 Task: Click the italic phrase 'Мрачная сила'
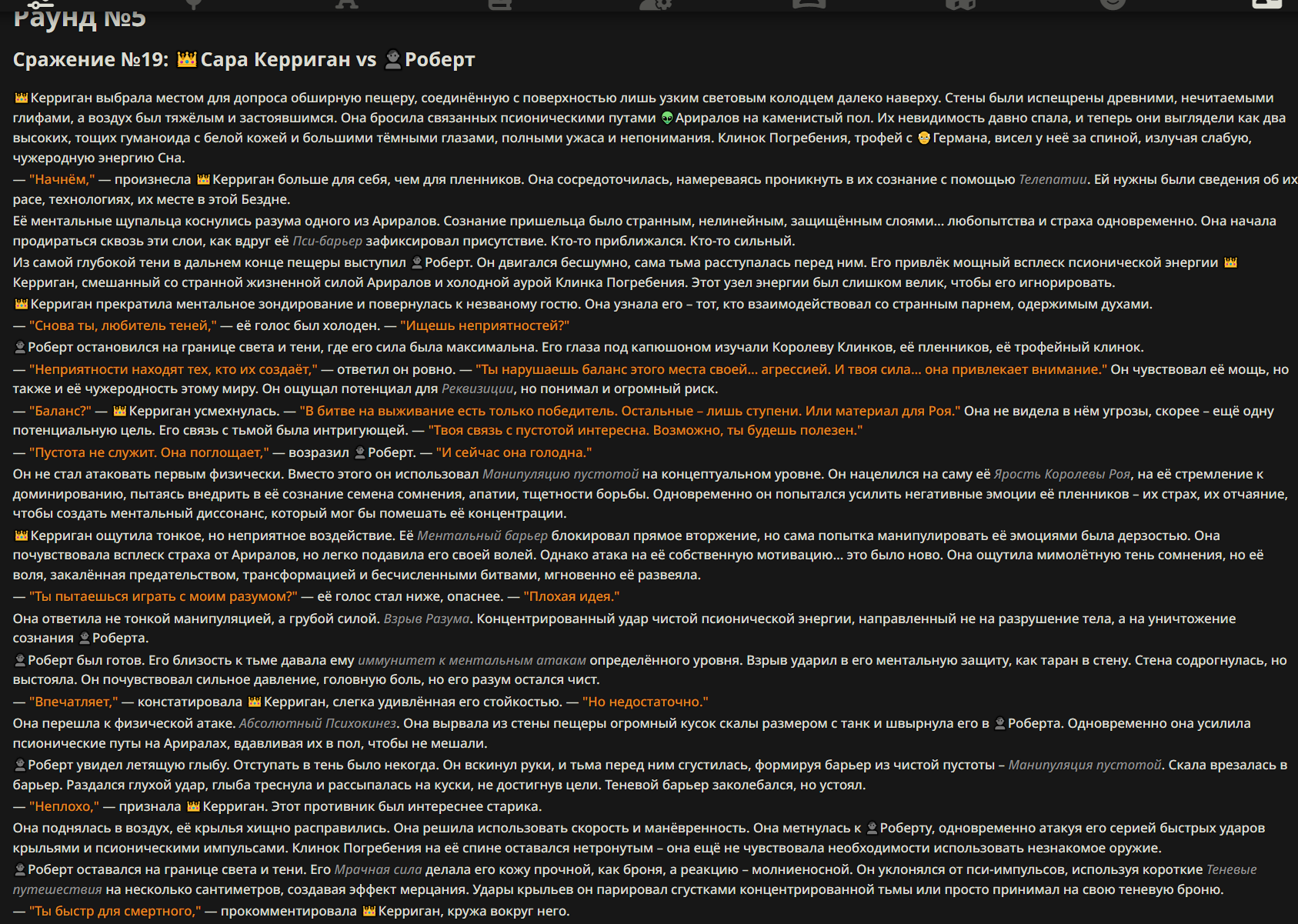click(378, 869)
